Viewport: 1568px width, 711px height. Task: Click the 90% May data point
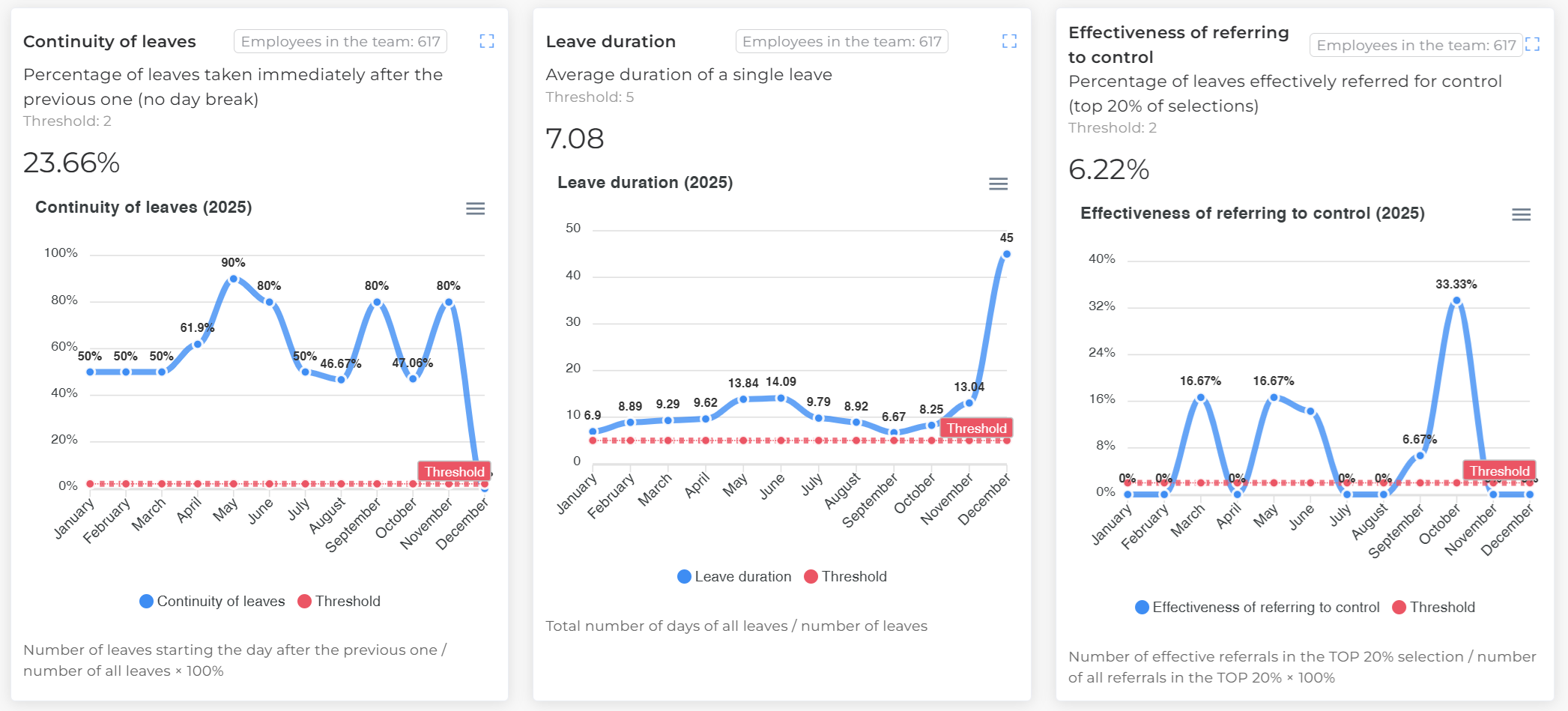(232, 278)
